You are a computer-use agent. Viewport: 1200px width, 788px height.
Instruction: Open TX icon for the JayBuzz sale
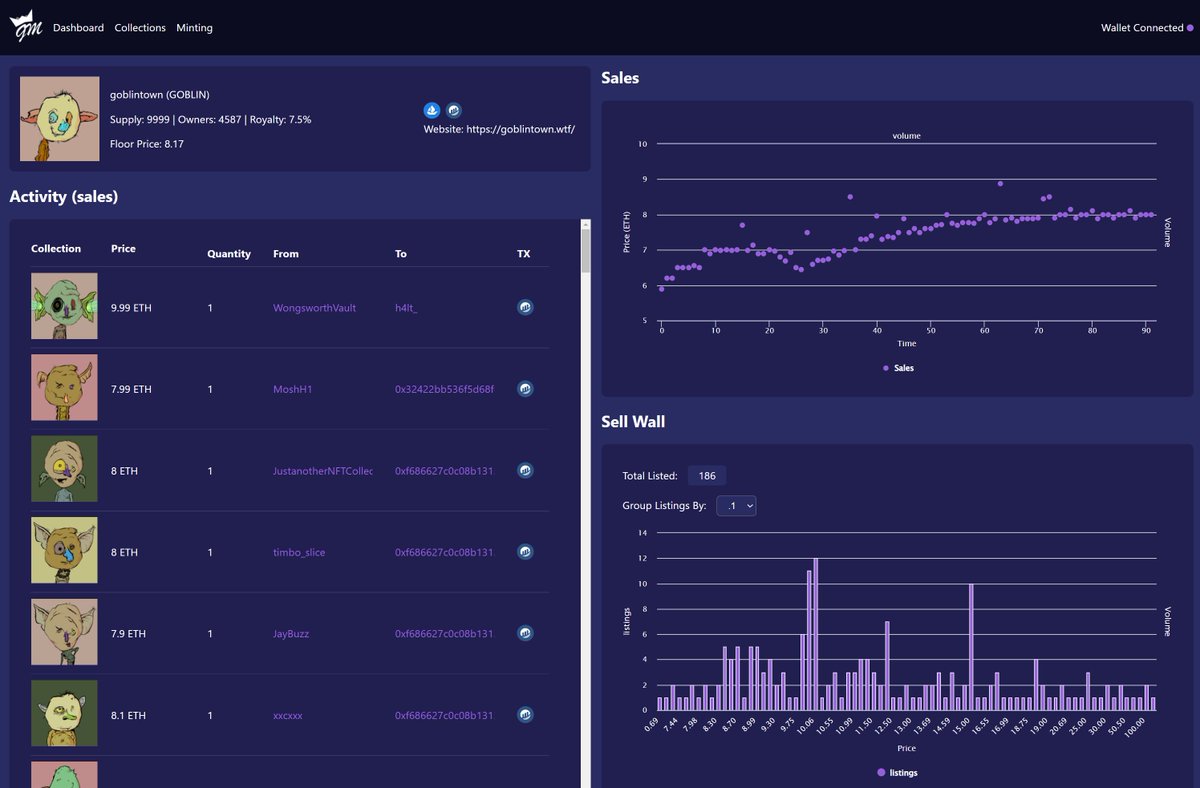pos(525,633)
